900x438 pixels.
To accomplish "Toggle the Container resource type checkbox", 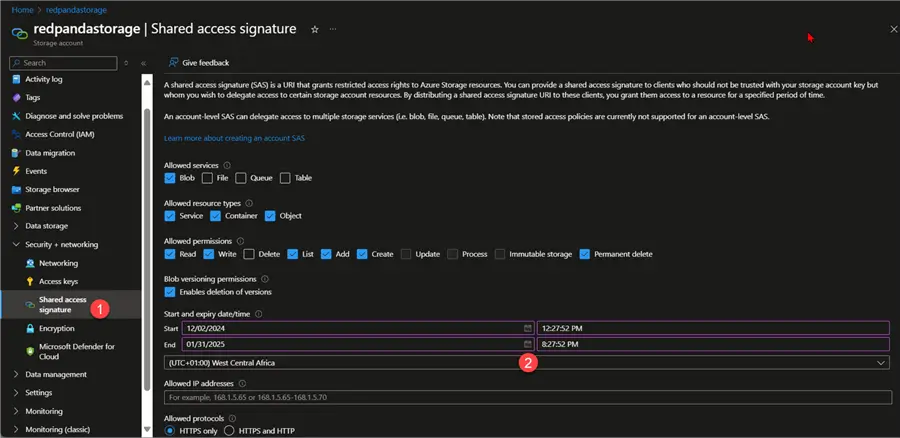I will click(215, 216).
